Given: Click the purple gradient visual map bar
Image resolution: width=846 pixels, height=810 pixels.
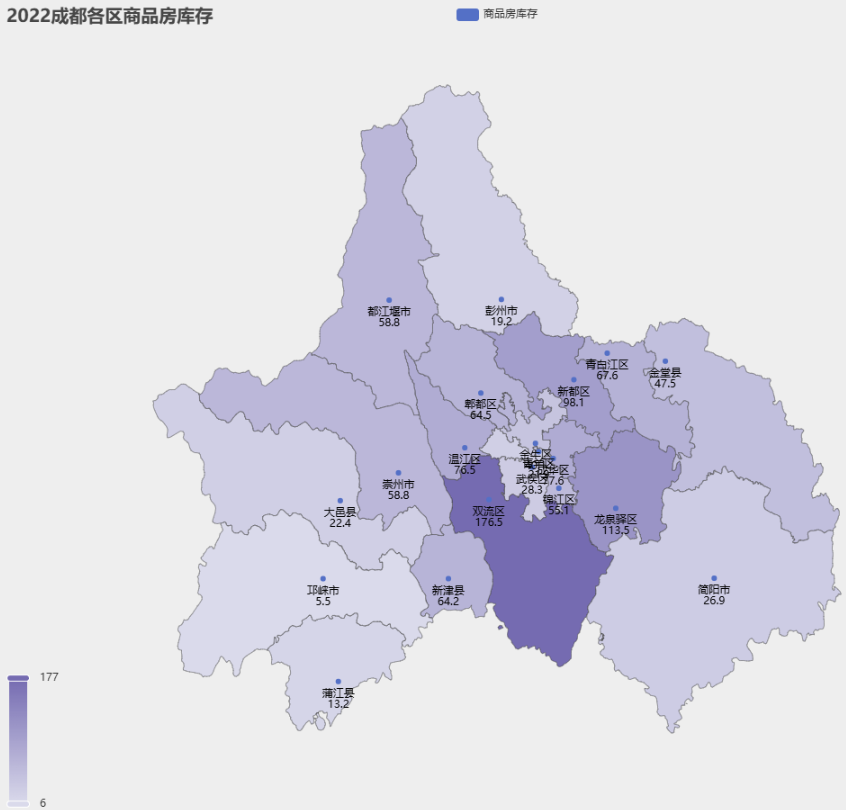Looking at the screenshot, I should pos(18,741).
